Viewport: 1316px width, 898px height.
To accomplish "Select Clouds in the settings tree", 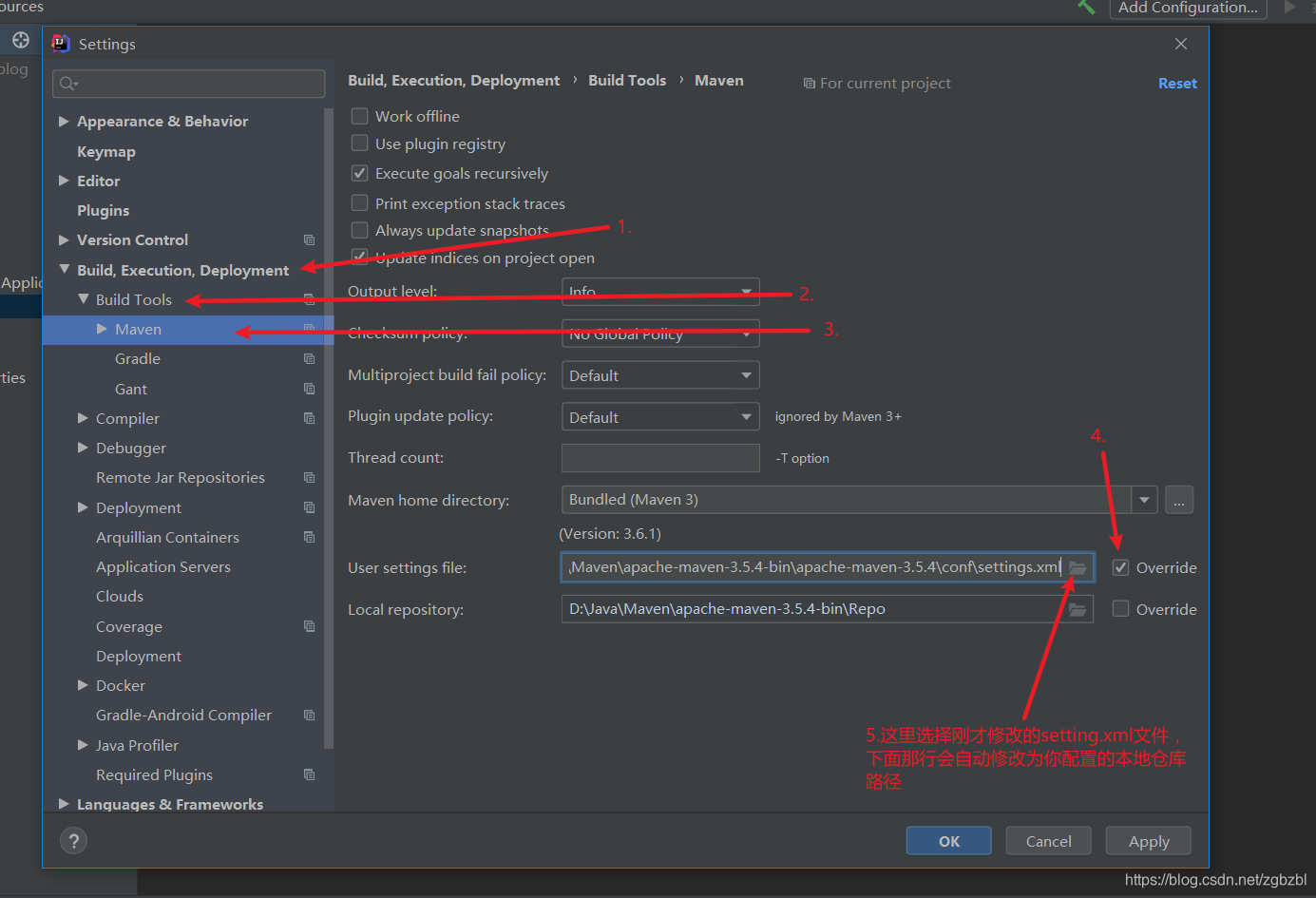I will coord(120,596).
